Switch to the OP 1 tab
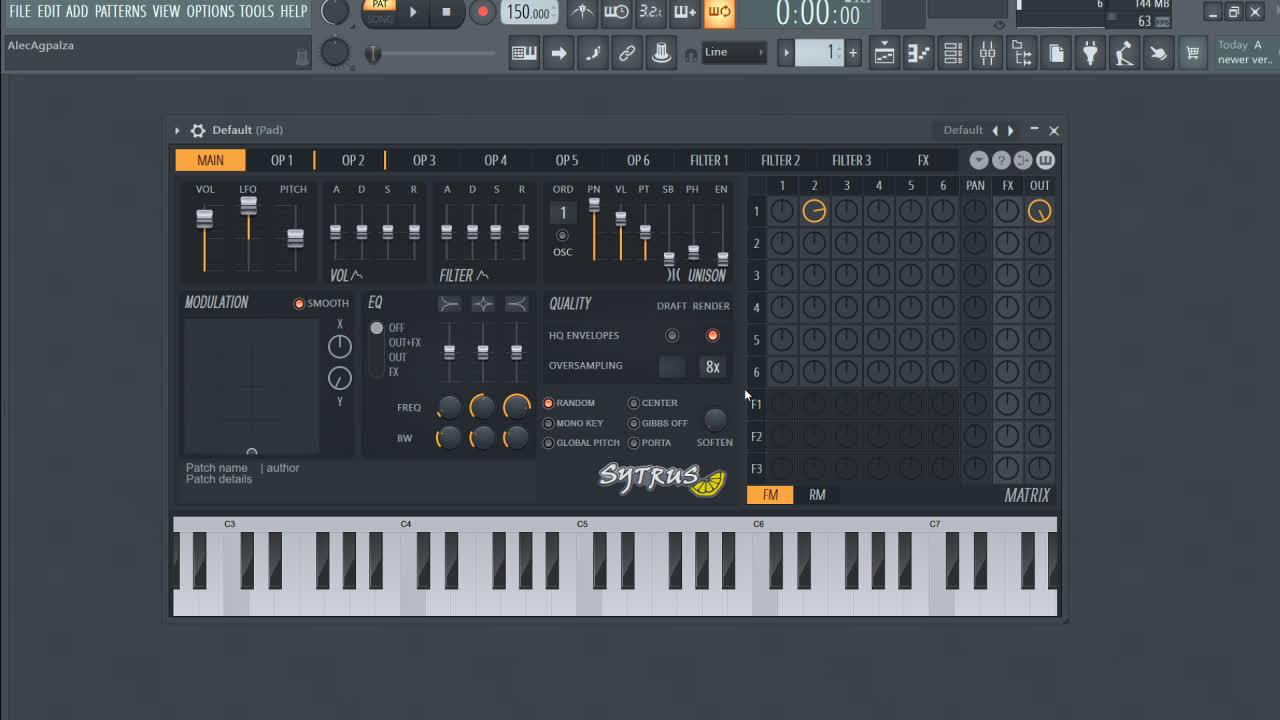1280x720 pixels. click(281, 160)
